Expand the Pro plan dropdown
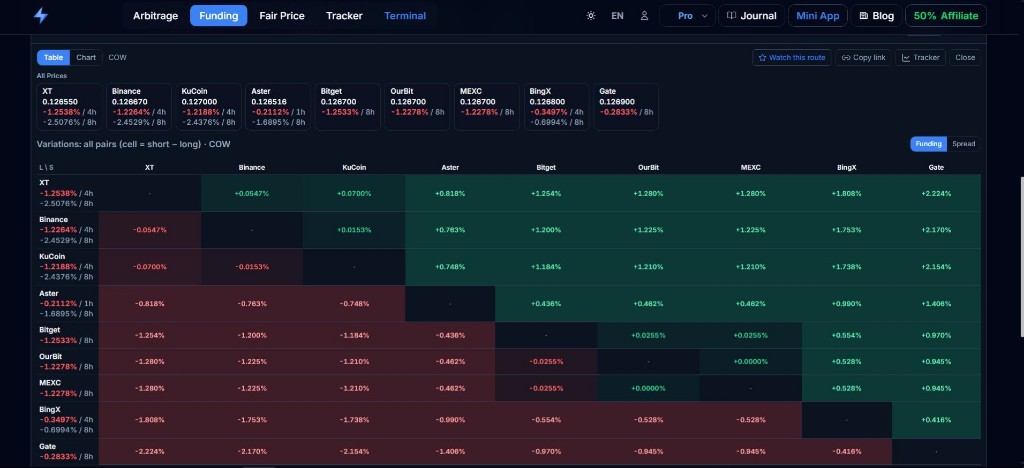This screenshot has width=1024, height=468. pos(688,16)
